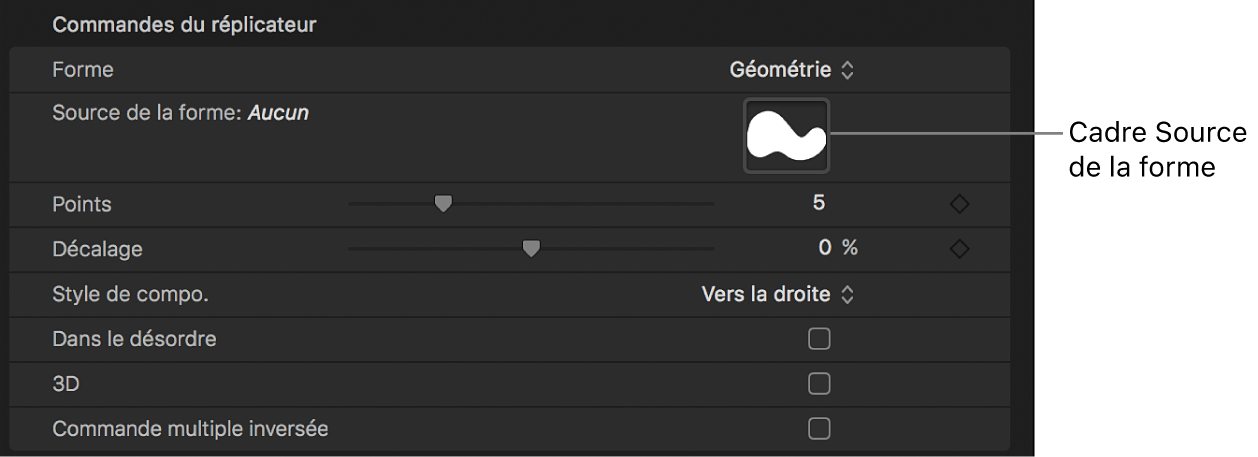Screen dimensions: 1258x457
Task: Click the Points parameter label
Action: click(x=82, y=204)
